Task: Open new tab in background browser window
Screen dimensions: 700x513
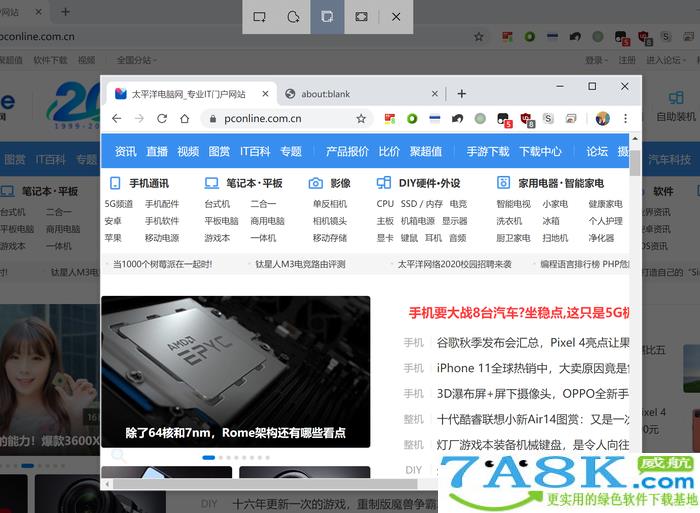Action: point(66,12)
